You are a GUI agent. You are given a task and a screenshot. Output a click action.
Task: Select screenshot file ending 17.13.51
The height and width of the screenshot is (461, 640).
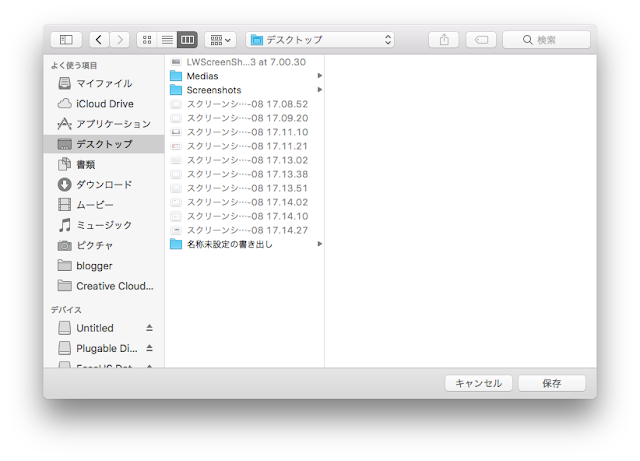click(x=245, y=188)
